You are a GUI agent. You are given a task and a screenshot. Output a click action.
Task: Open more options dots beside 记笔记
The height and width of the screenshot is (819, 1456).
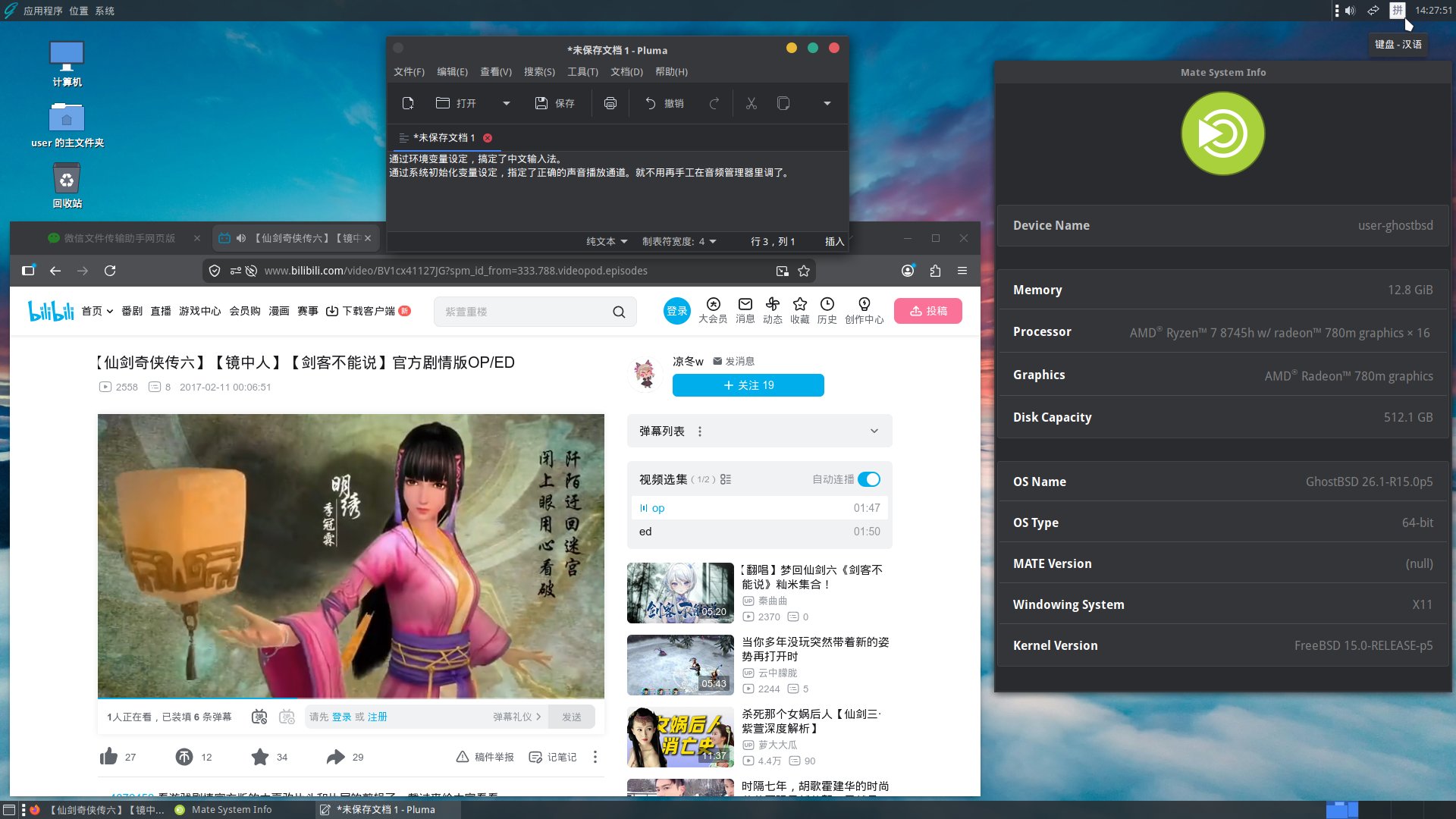595,757
